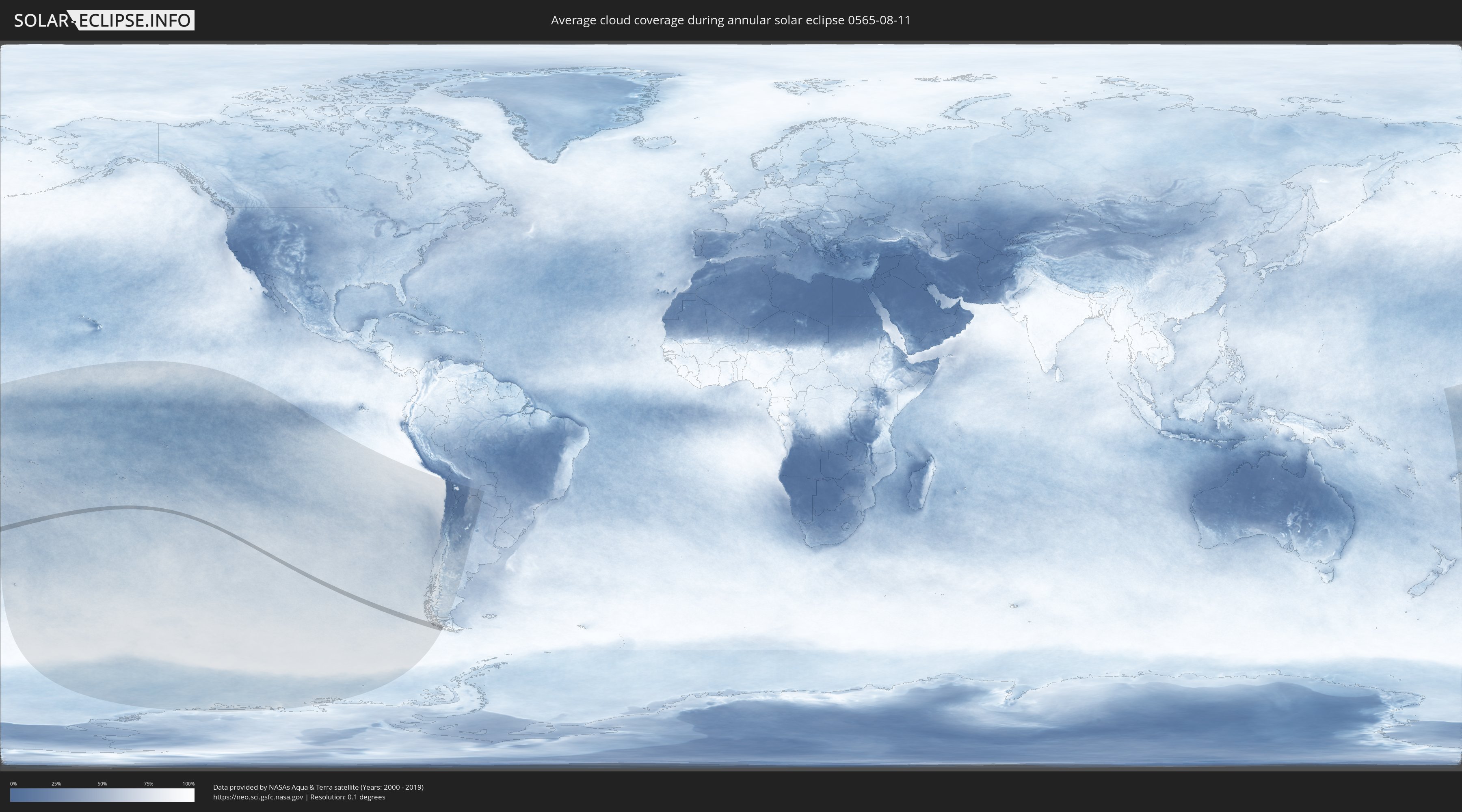Click 'Data provided by NASAs Aqua & Terra satellite' text
Viewport: 1462px width, 812px height.
pos(285,787)
